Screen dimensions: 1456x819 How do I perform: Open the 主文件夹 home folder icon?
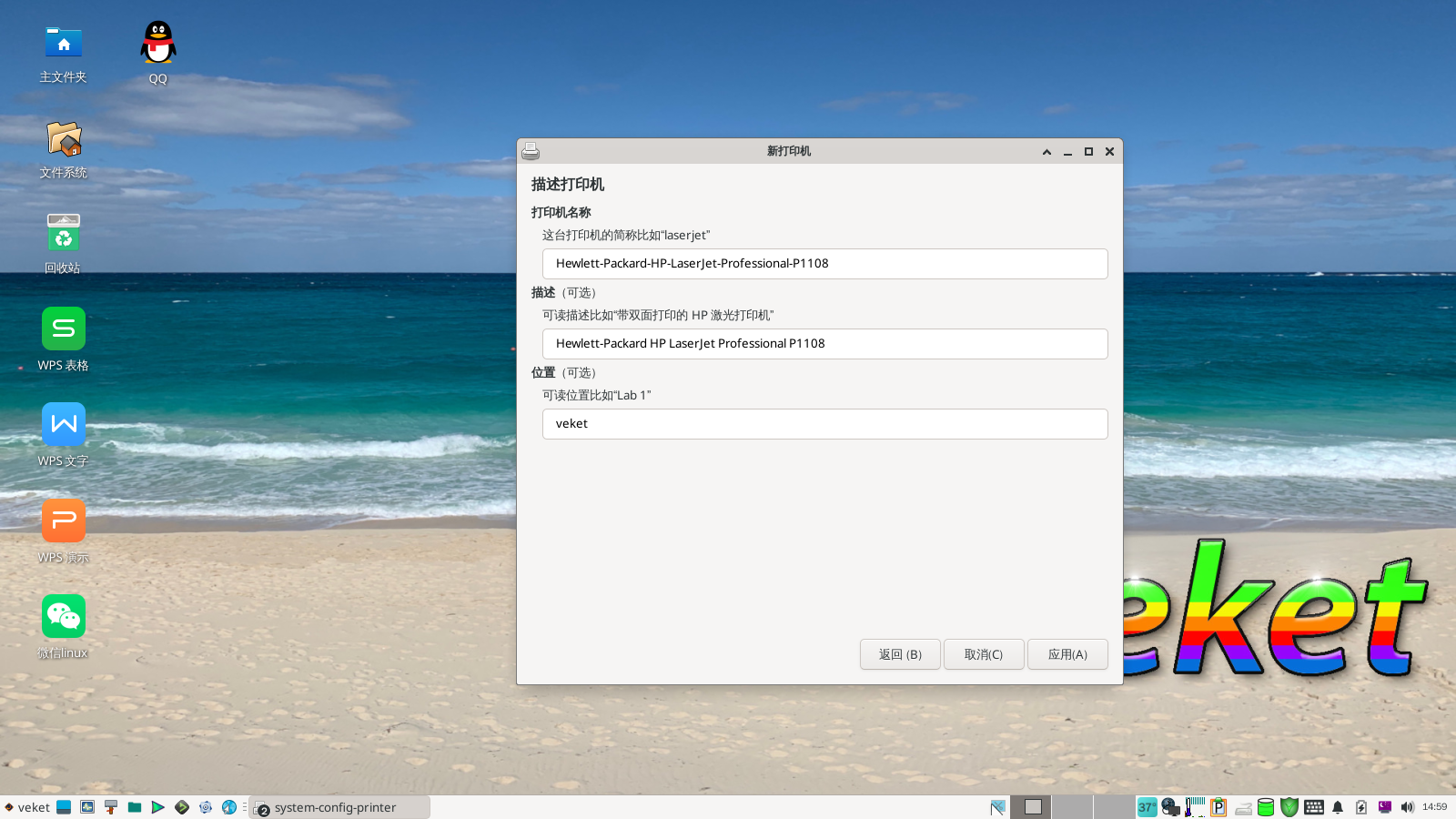click(64, 43)
